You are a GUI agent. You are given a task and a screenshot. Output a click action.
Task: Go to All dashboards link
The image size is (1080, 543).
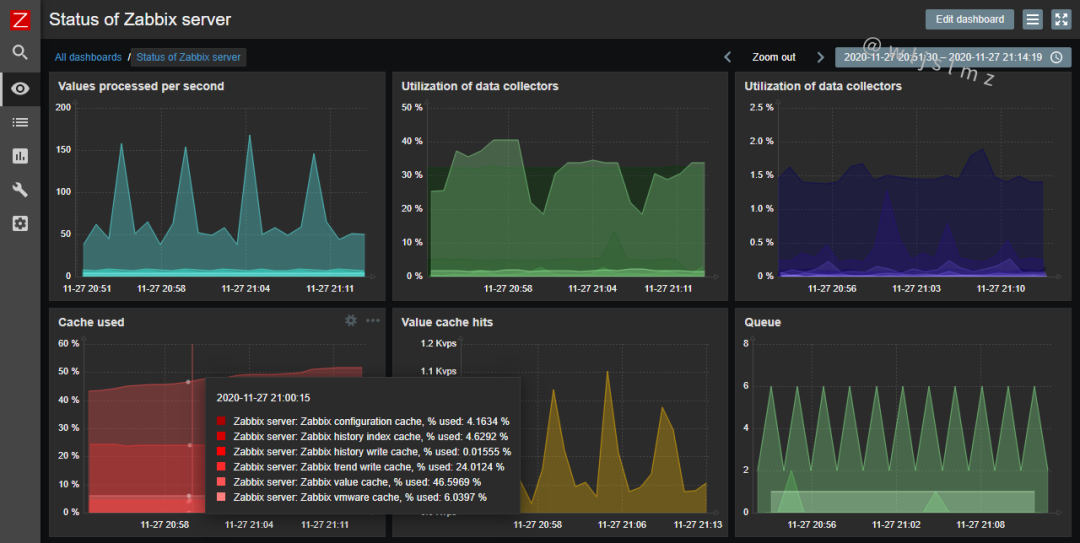(88, 57)
